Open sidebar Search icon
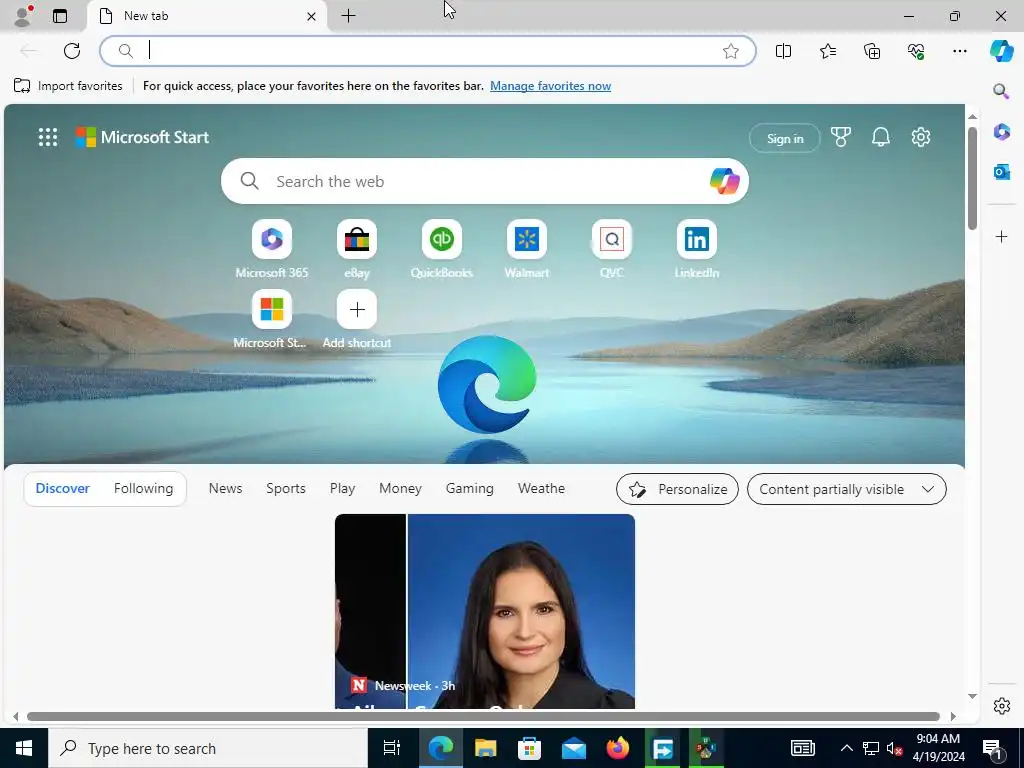This screenshot has width=1024, height=768. tap(1001, 91)
